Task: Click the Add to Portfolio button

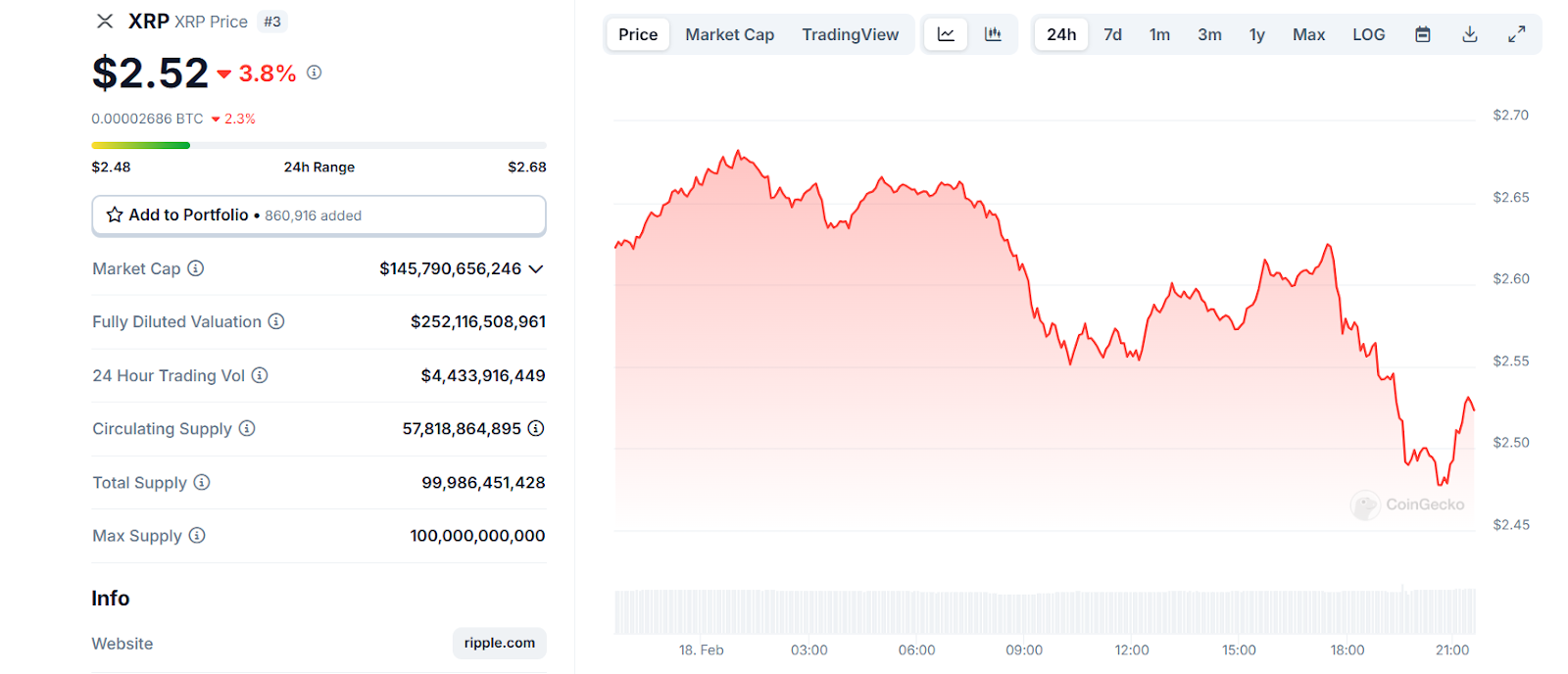Action: click(318, 216)
